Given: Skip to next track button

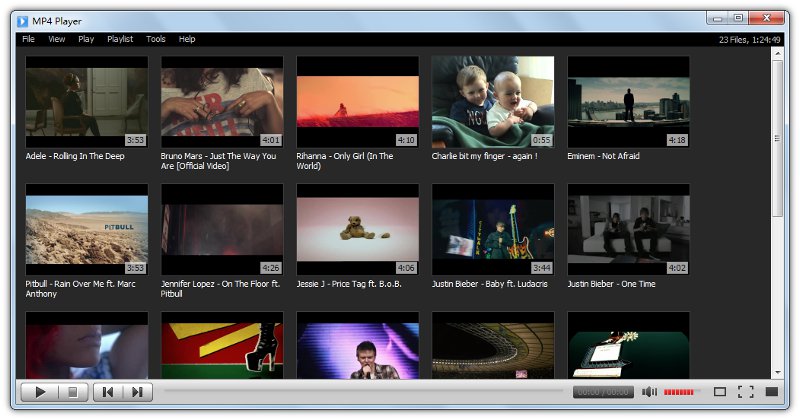Looking at the screenshot, I should tap(137, 392).
